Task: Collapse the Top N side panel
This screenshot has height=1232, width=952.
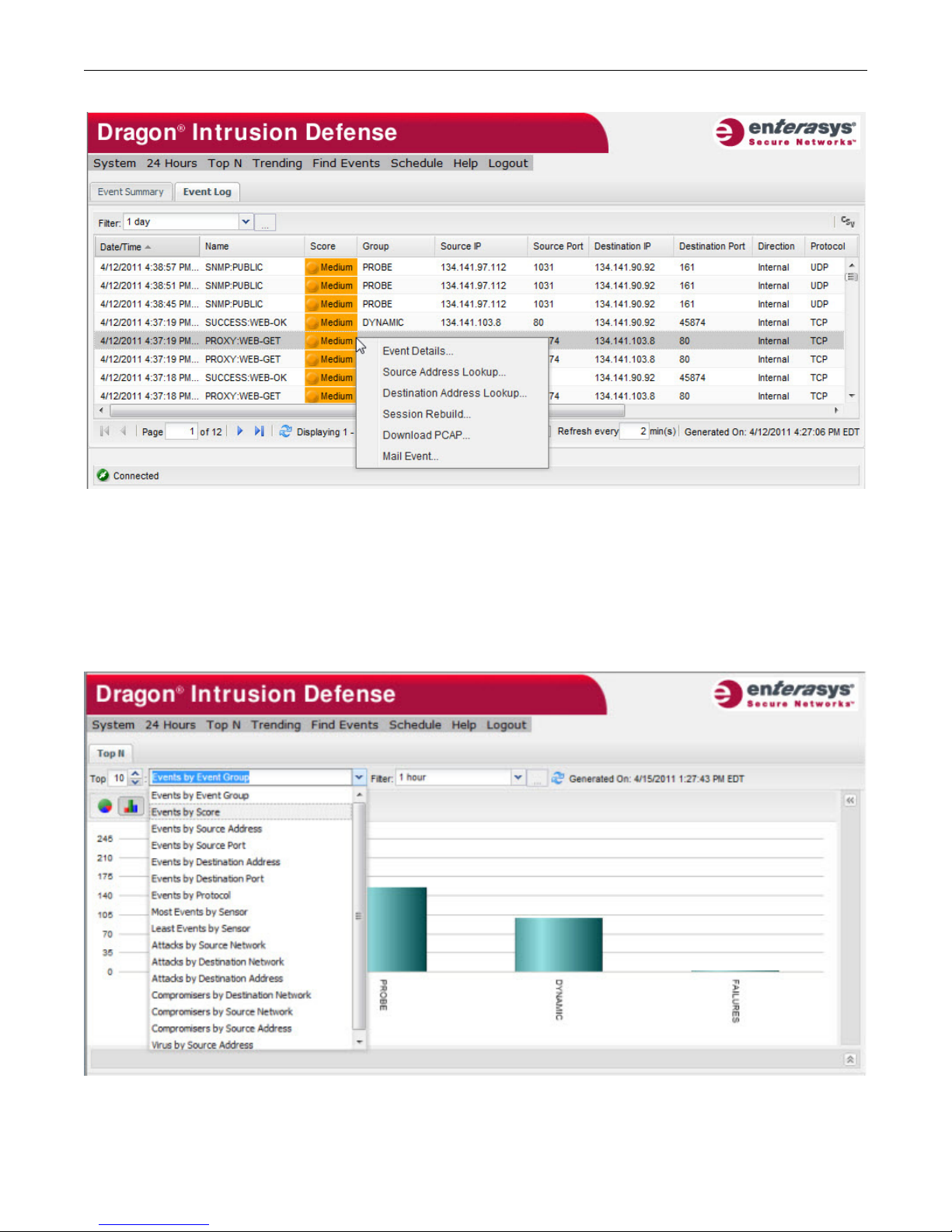Action: point(850,800)
